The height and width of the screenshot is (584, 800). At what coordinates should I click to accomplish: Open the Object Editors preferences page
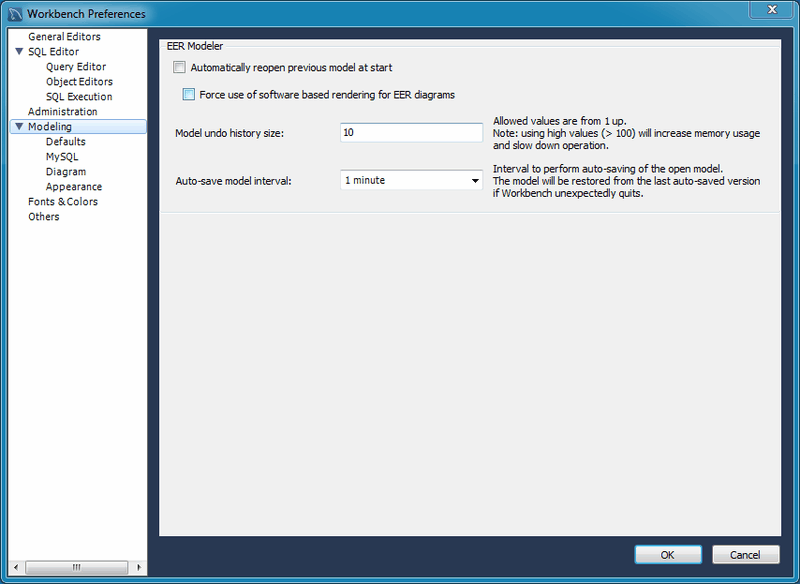click(x=79, y=82)
